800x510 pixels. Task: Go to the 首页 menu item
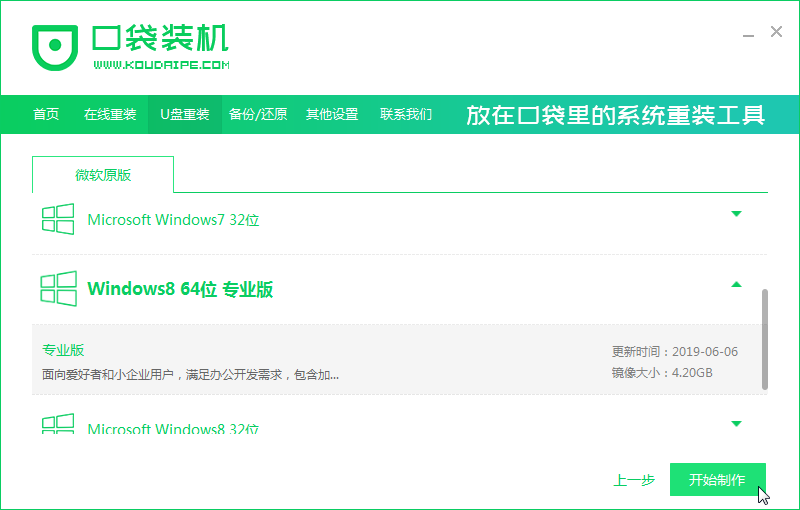click(x=46, y=114)
